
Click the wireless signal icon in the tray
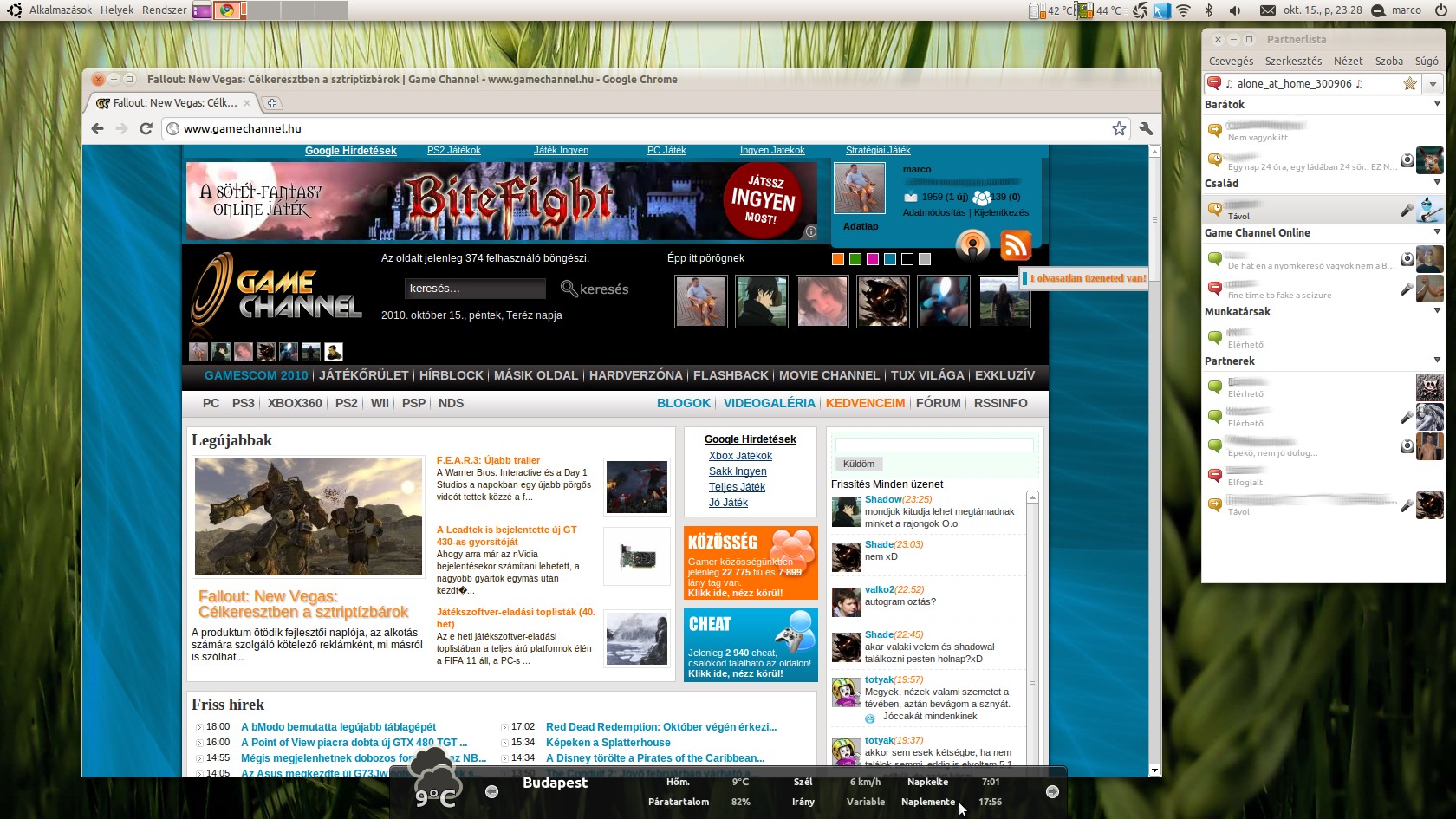(x=1182, y=10)
